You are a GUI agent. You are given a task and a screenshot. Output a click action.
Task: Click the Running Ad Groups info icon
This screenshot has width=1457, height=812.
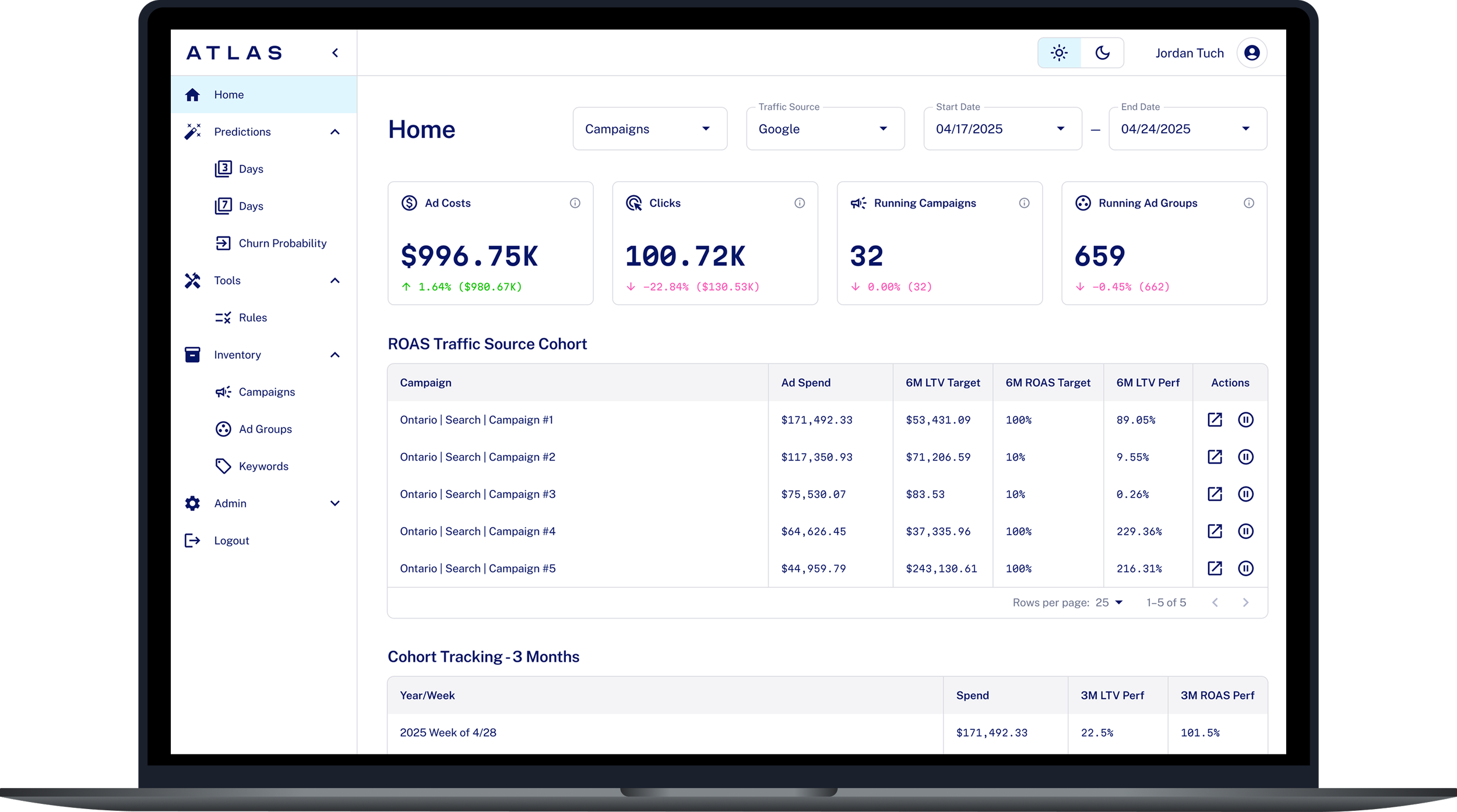[1248, 203]
